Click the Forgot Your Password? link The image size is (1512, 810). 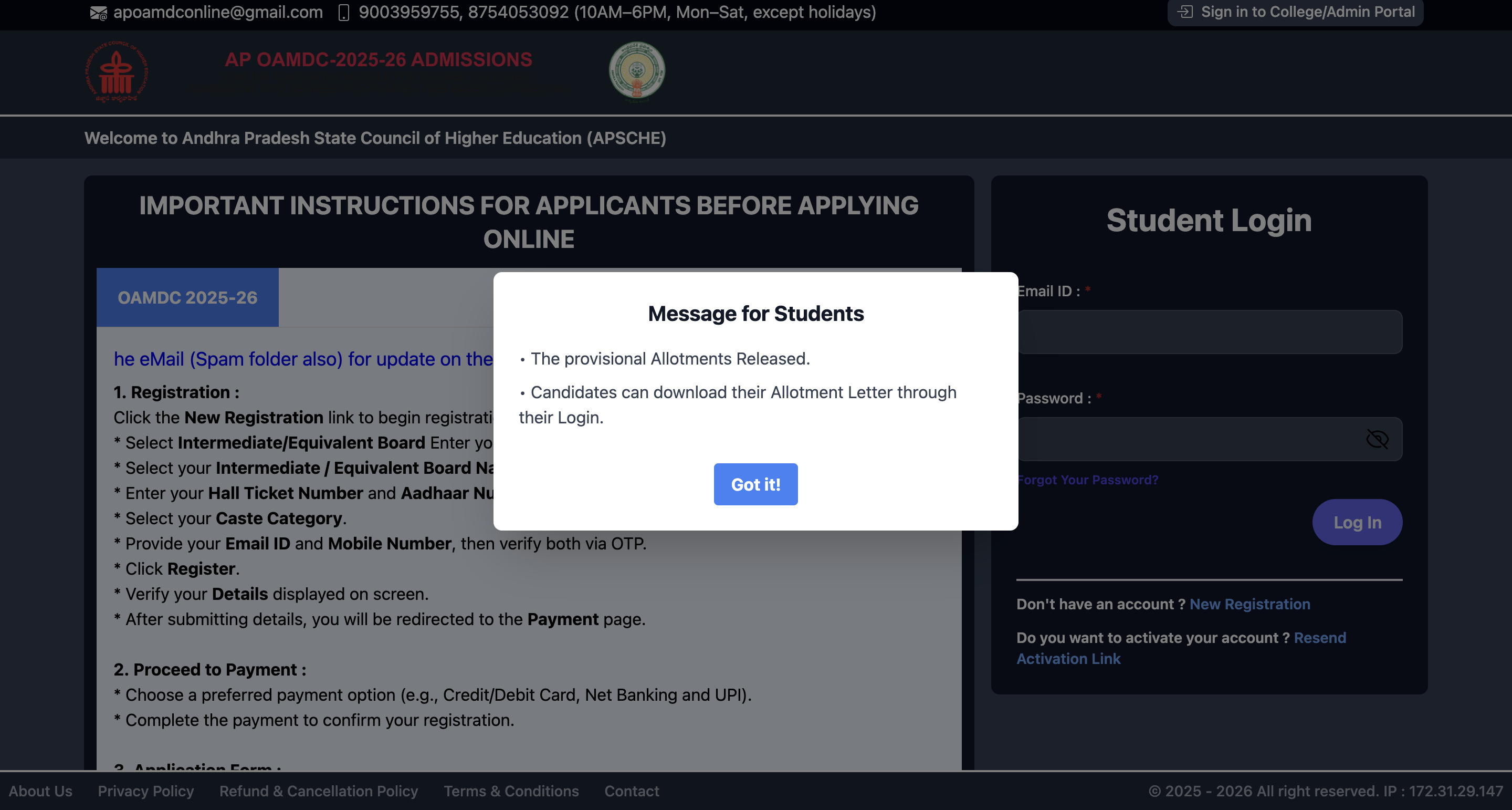(1088, 480)
